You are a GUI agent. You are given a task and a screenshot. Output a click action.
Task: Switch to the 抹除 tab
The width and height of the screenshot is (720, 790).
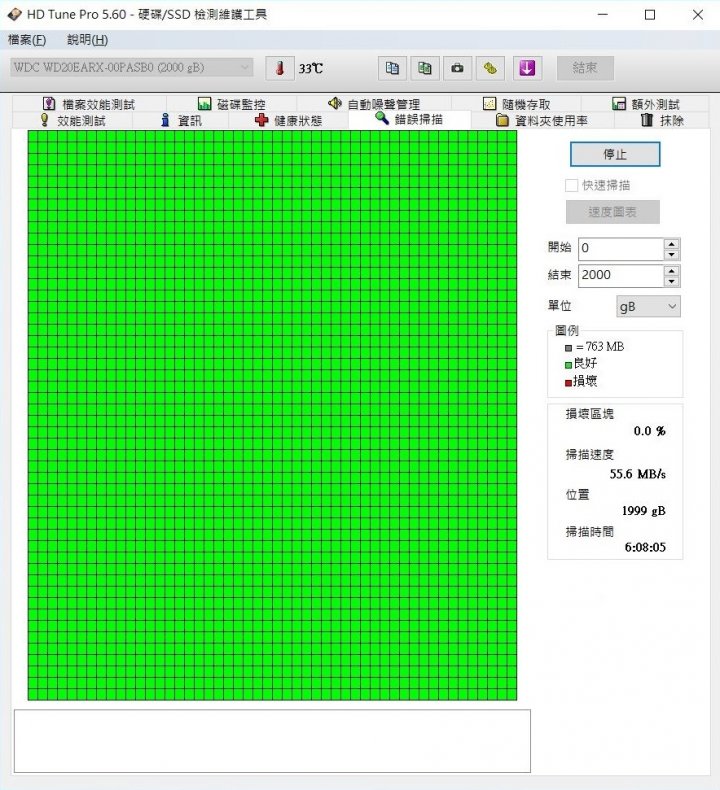coord(662,120)
